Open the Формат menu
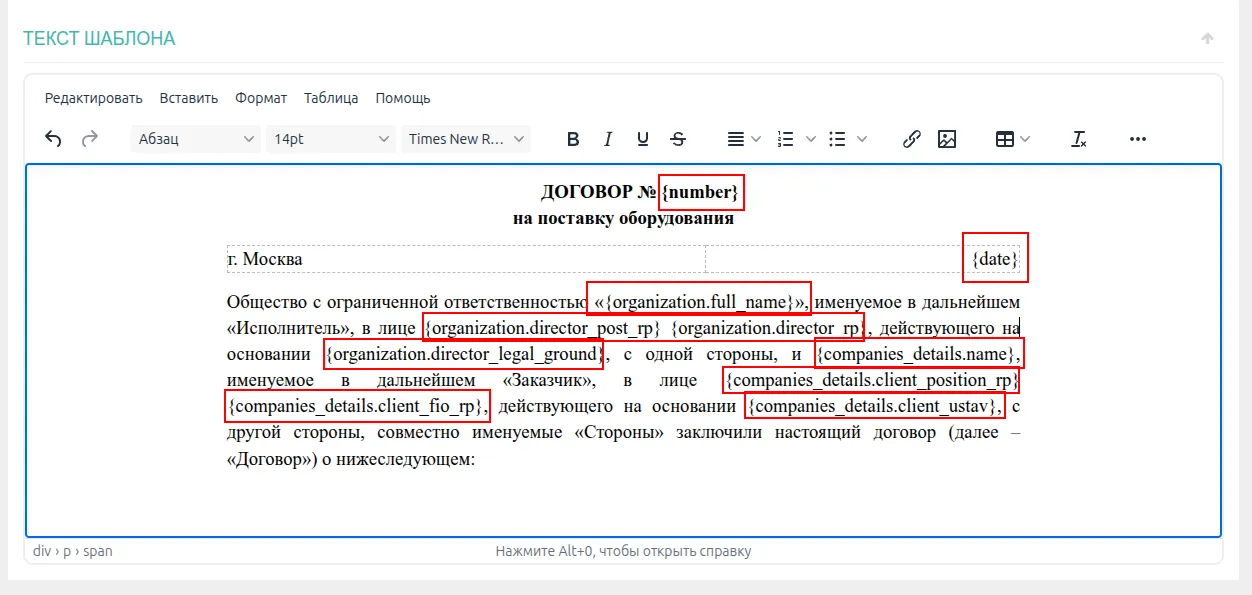Image resolution: width=1252 pixels, height=595 pixels. 261,98
